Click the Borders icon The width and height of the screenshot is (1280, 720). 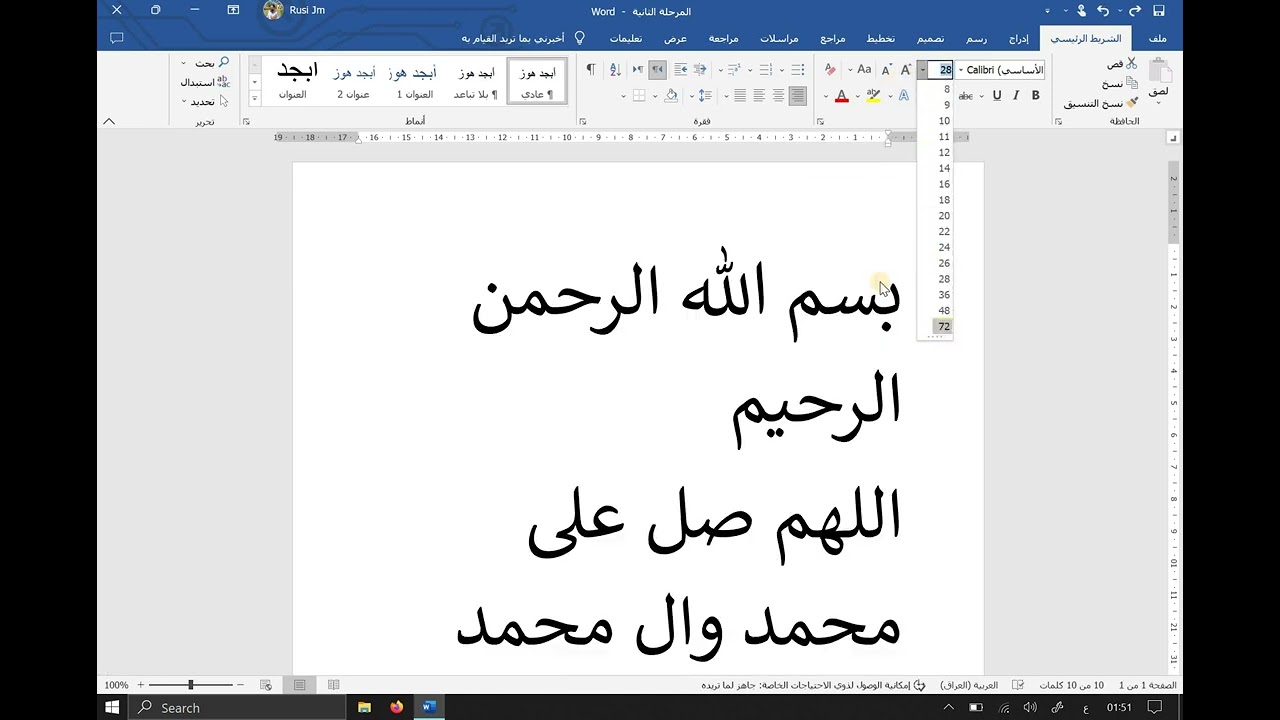(639, 96)
